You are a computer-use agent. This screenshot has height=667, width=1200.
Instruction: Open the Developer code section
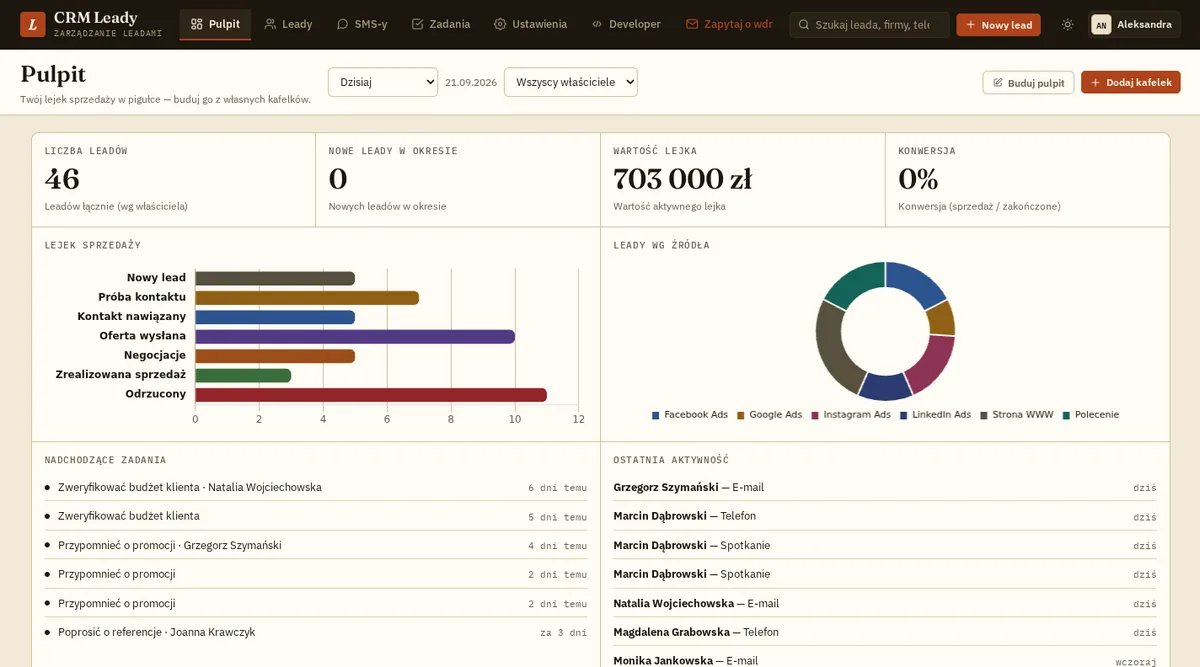pos(626,24)
